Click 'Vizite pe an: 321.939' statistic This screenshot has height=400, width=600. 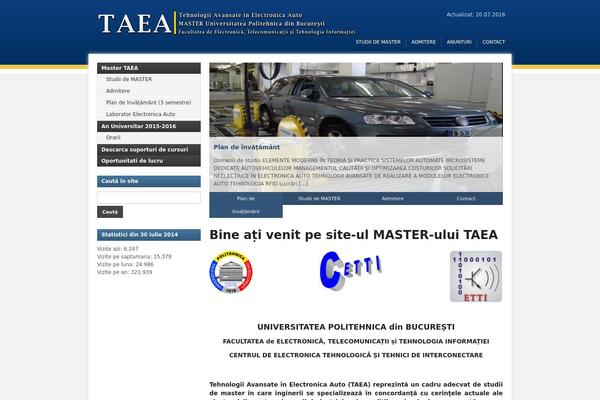tap(124, 272)
